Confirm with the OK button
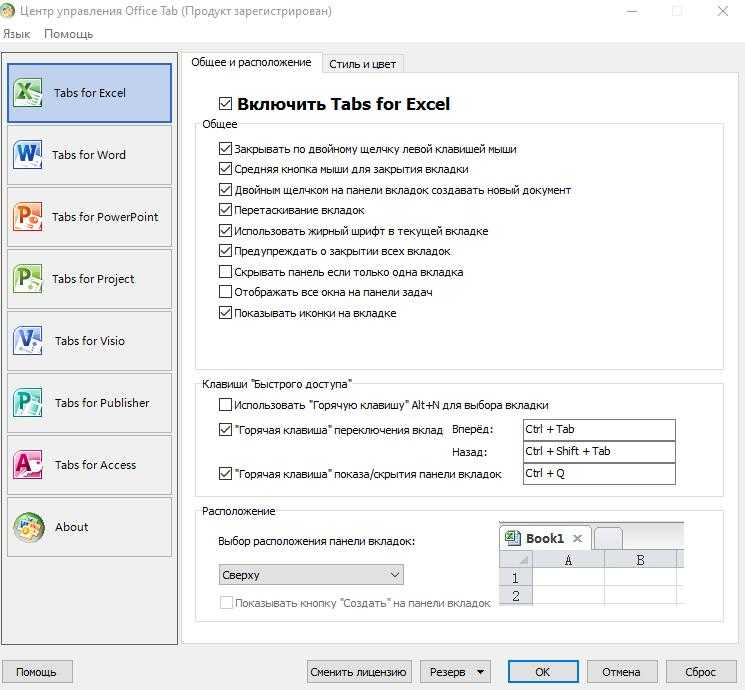 point(543,672)
